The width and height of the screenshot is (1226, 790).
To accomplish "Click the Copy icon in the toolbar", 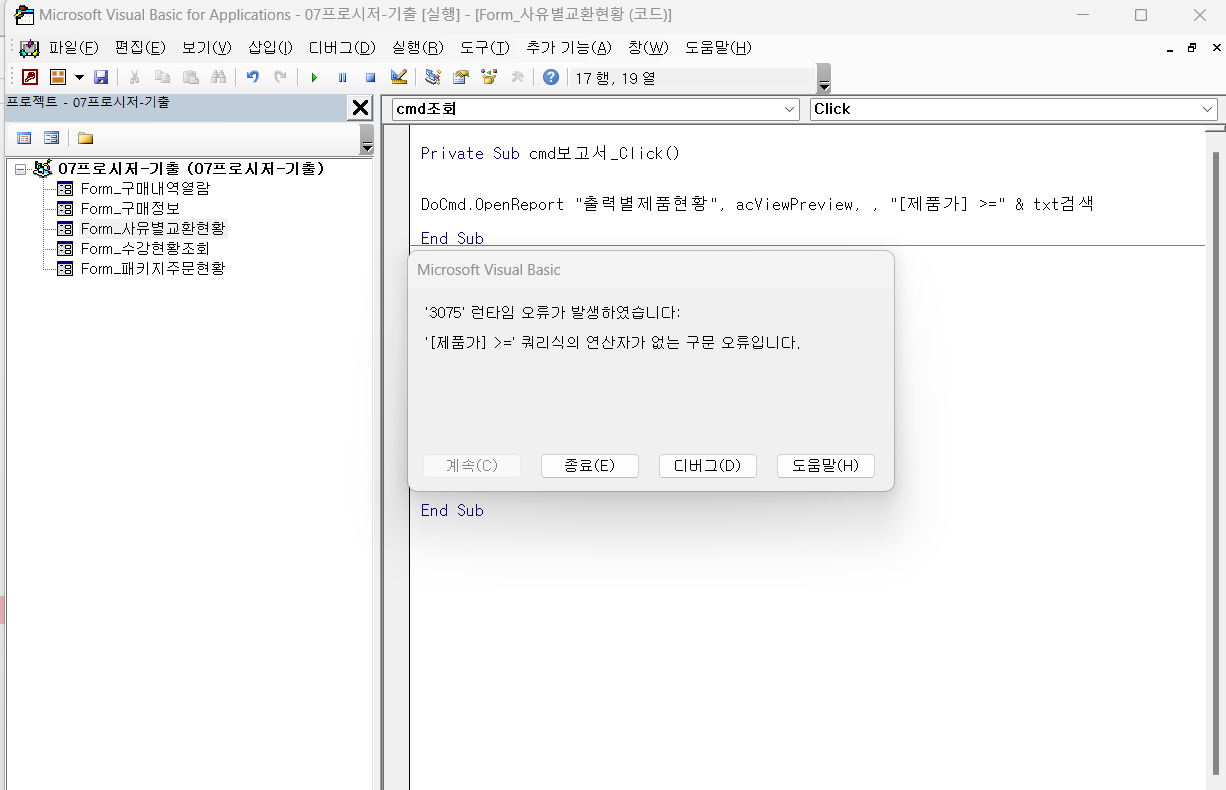I will tap(162, 77).
